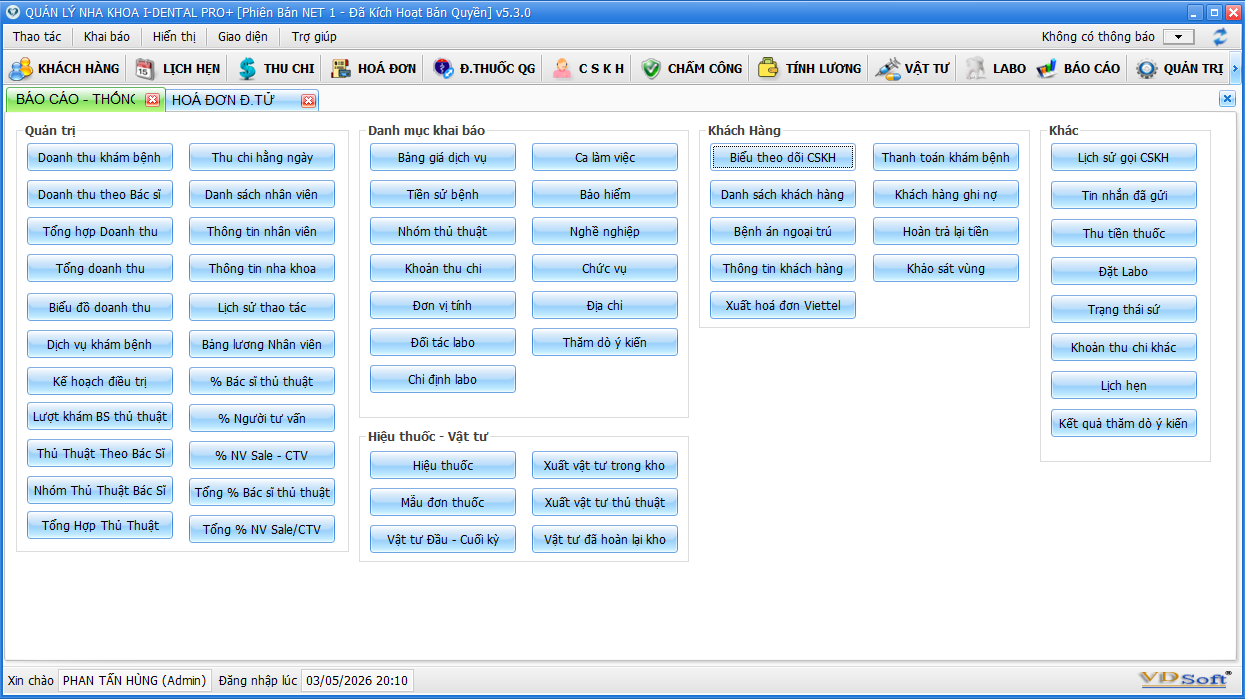1245x699 pixels.
Task: Click Đối tác labo button
Action: pyautogui.click(x=443, y=342)
